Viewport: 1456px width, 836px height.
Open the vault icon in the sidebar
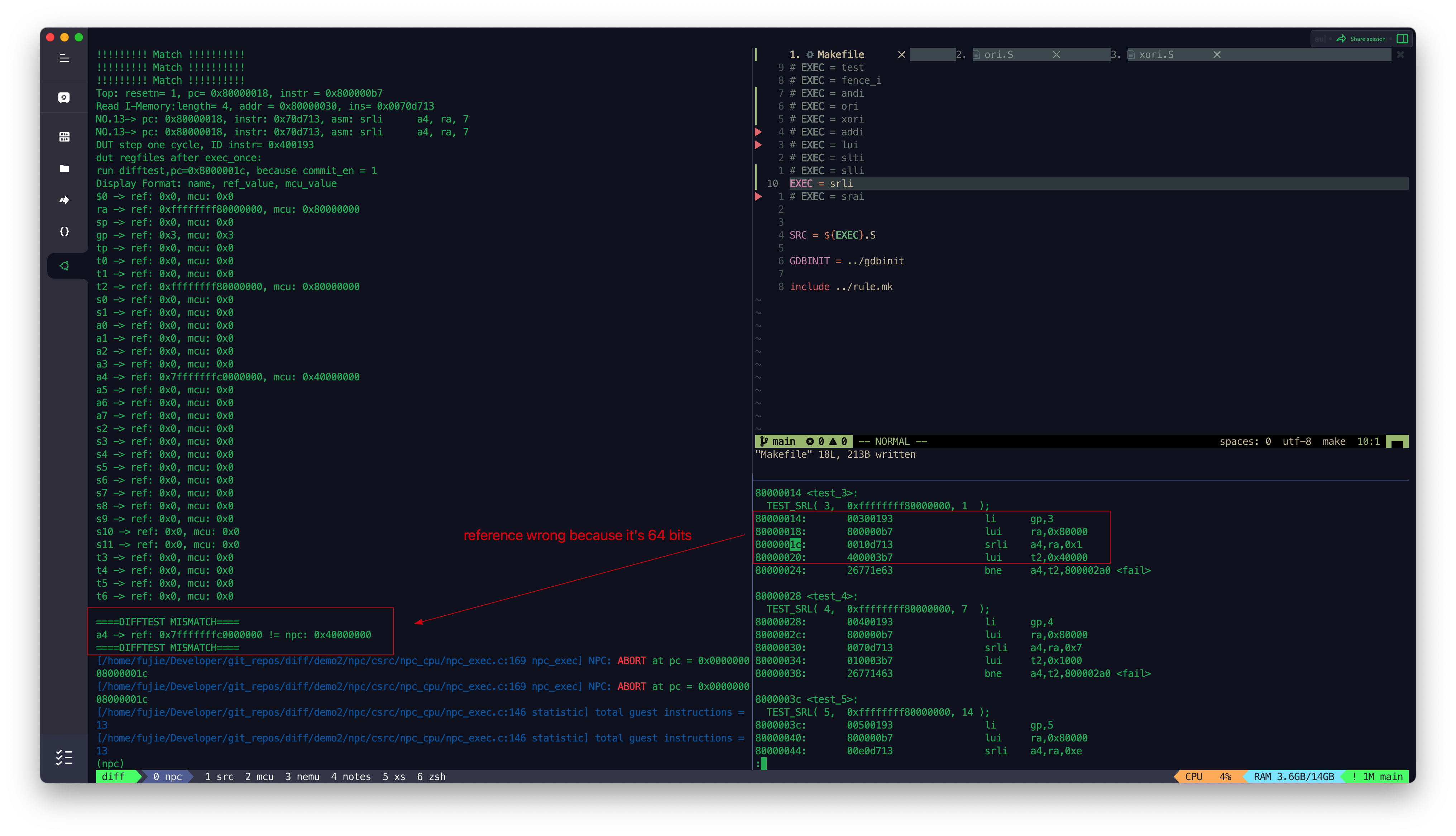tap(64, 98)
